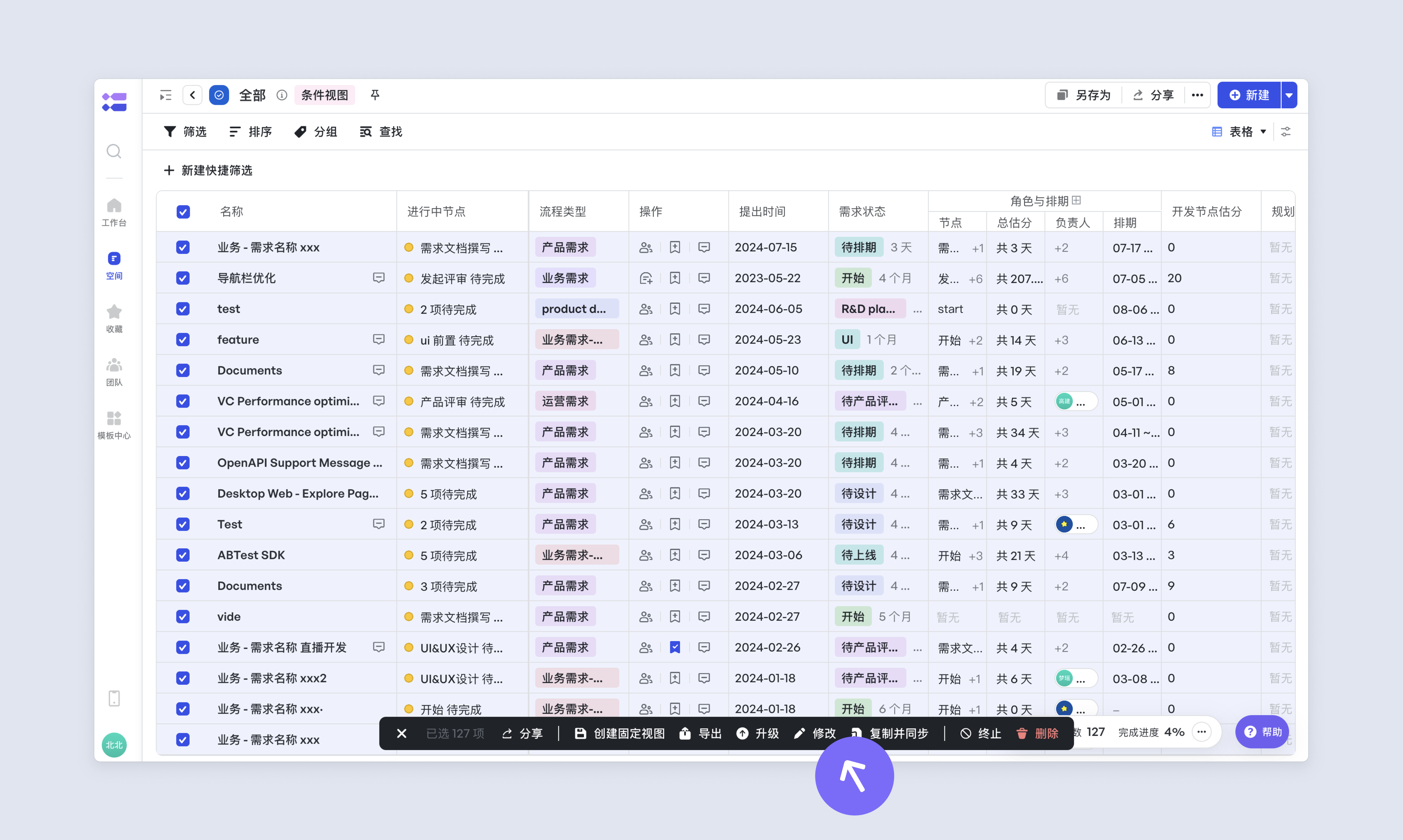Open view settings sliders icon

1286,132
